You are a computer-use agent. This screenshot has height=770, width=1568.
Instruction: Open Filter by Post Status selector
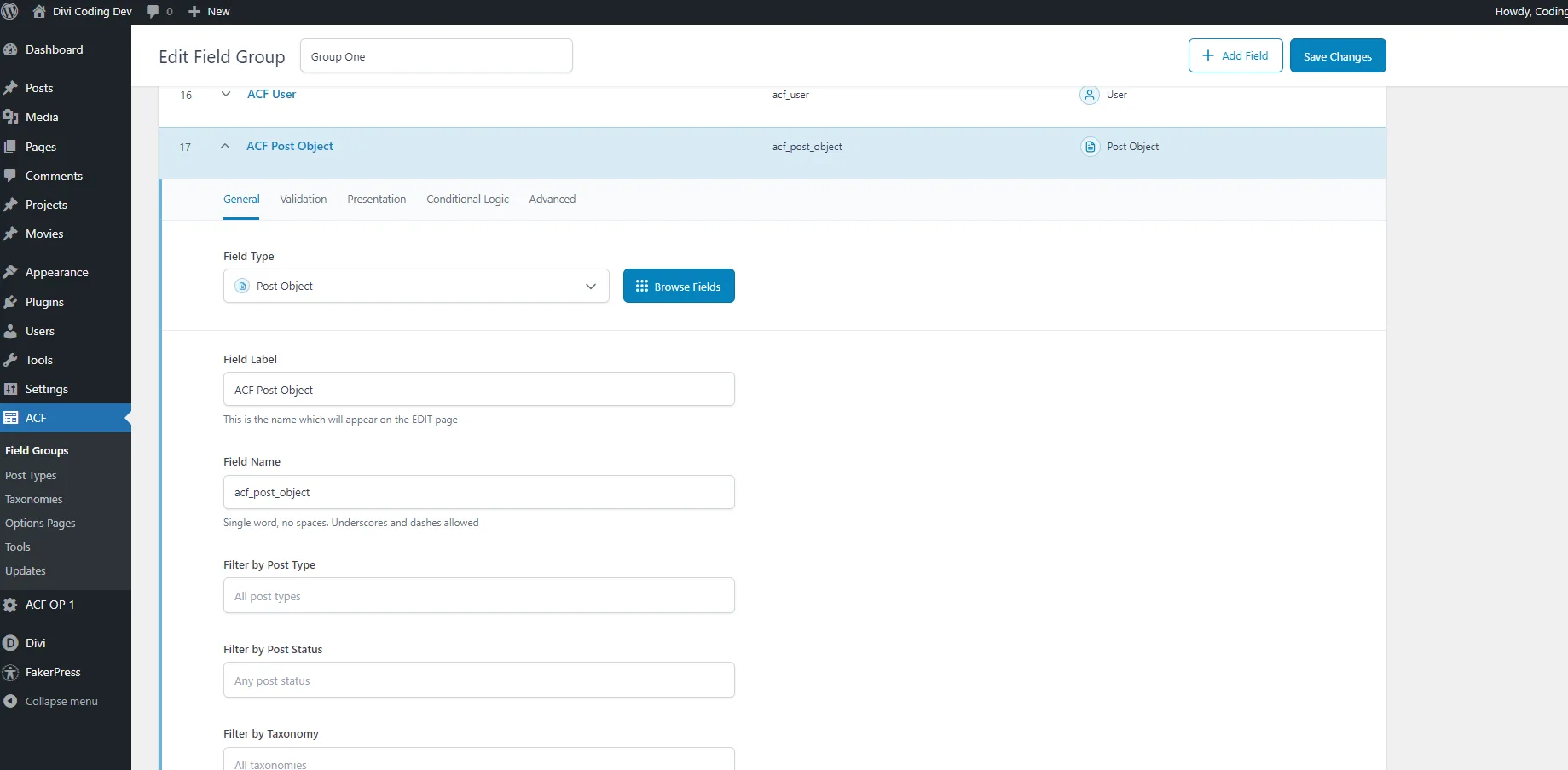[478, 680]
